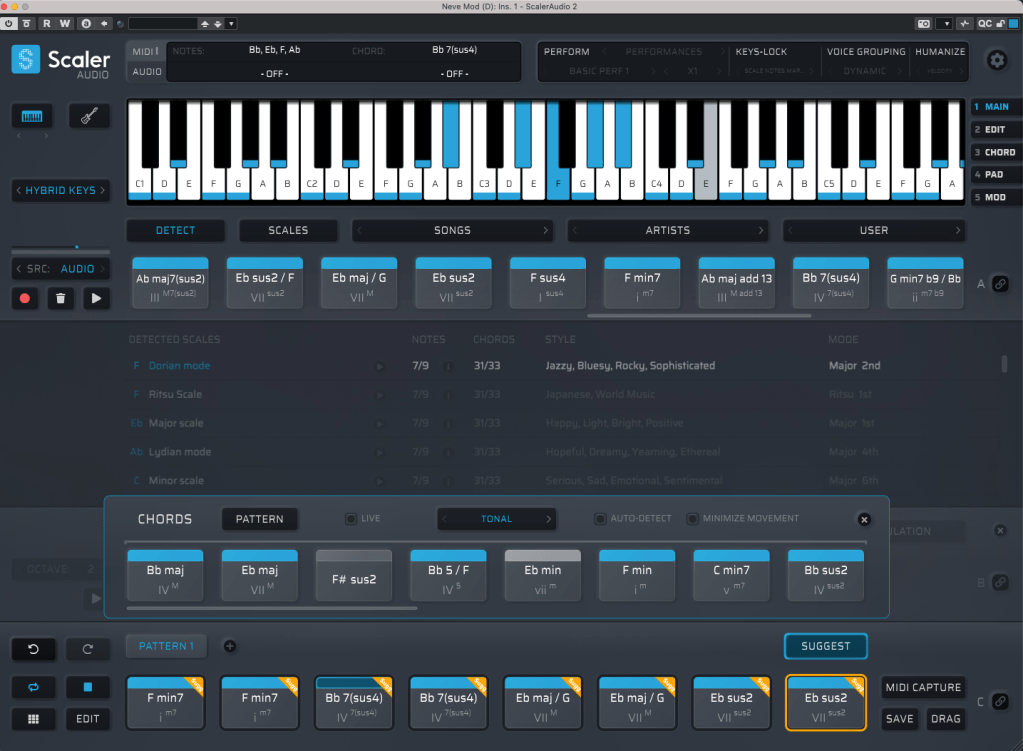Viewport: 1023px width, 751px height.
Task: Click the SUGGEST button
Action: pyautogui.click(x=825, y=646)
